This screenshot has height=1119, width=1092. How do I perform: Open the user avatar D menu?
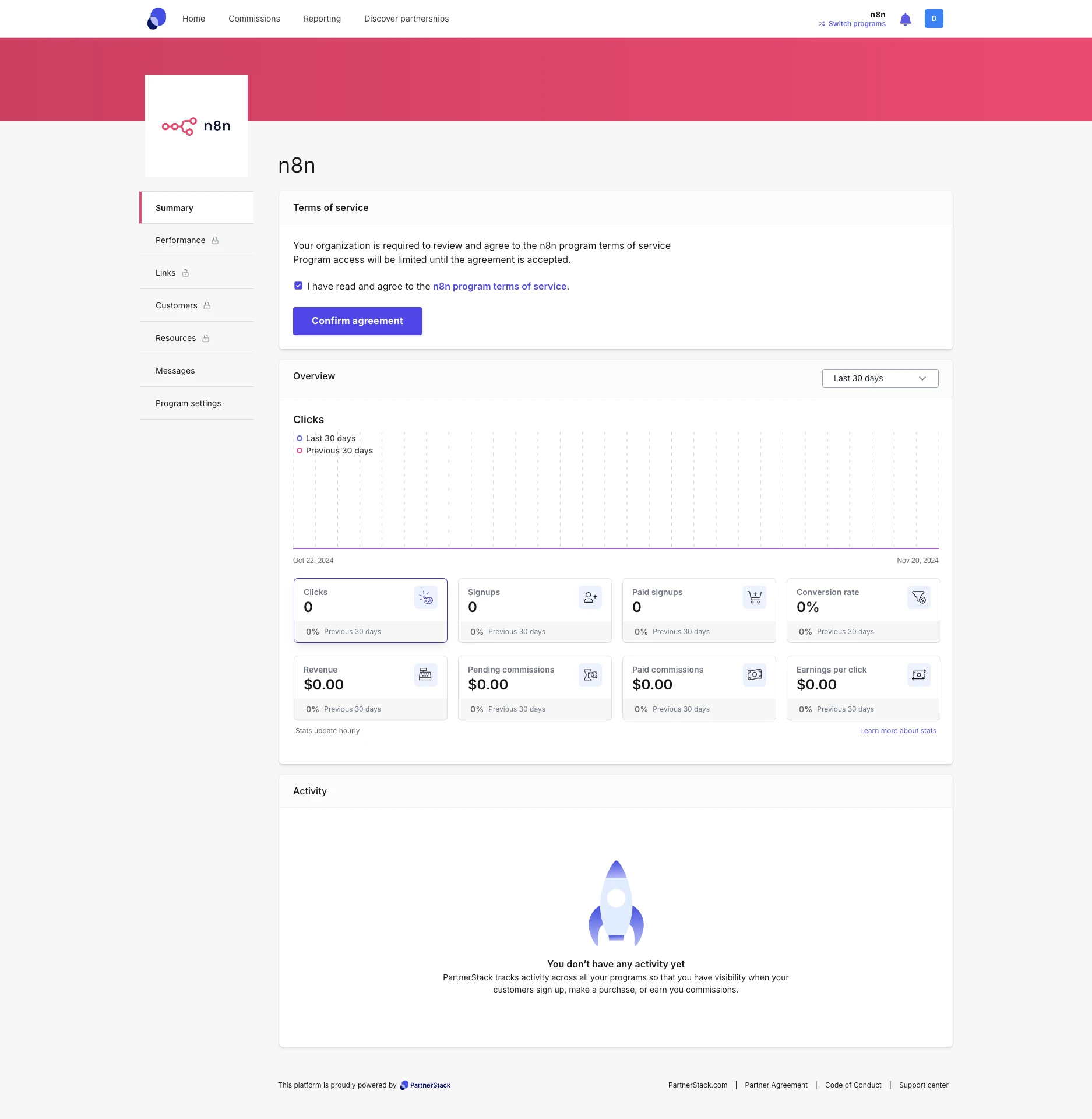[934, 19]
